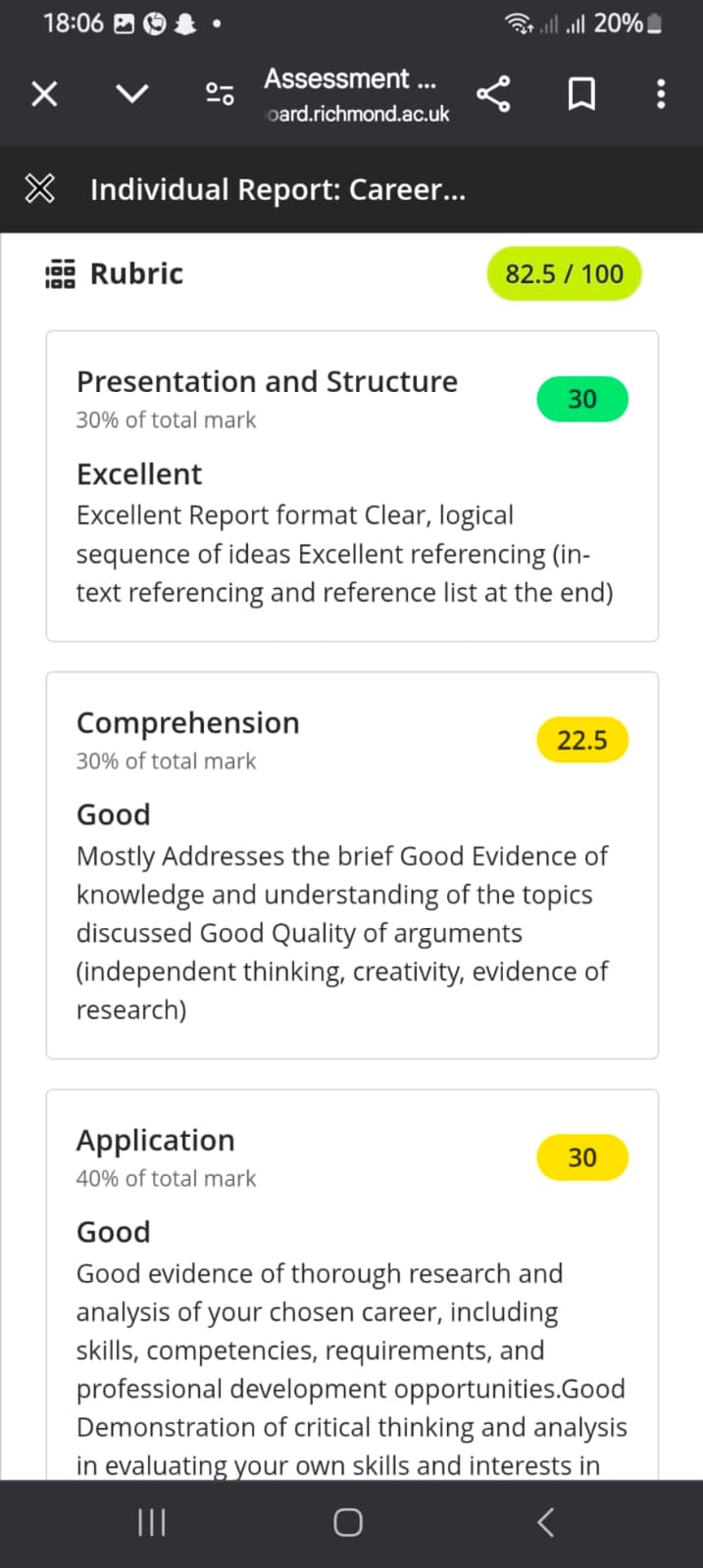Tap the yellow 30 pill on Application
The height and width of the screenshot is (1568, 703).
tap(582, 1157)
